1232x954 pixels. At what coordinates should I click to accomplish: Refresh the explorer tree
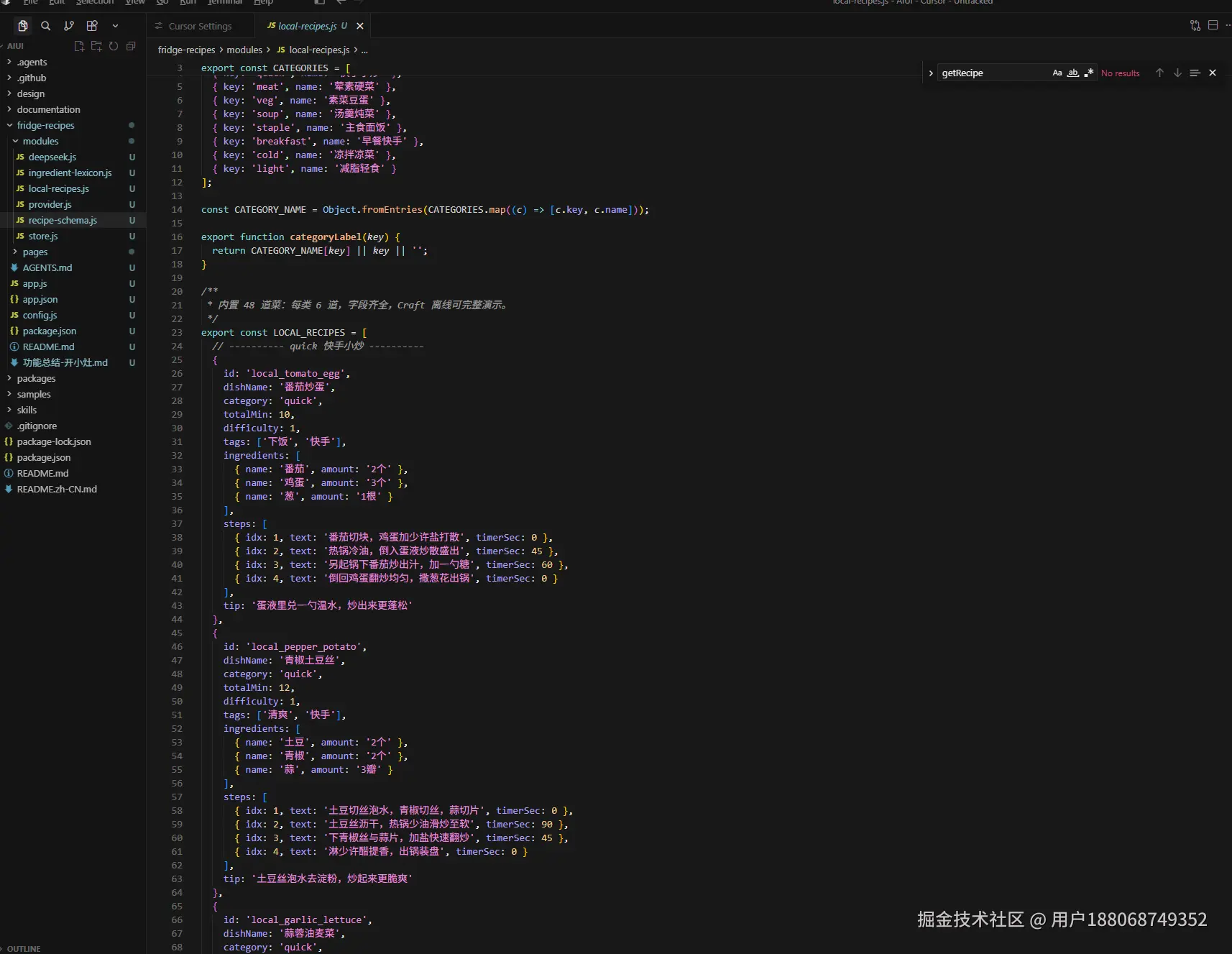point(114,46)
